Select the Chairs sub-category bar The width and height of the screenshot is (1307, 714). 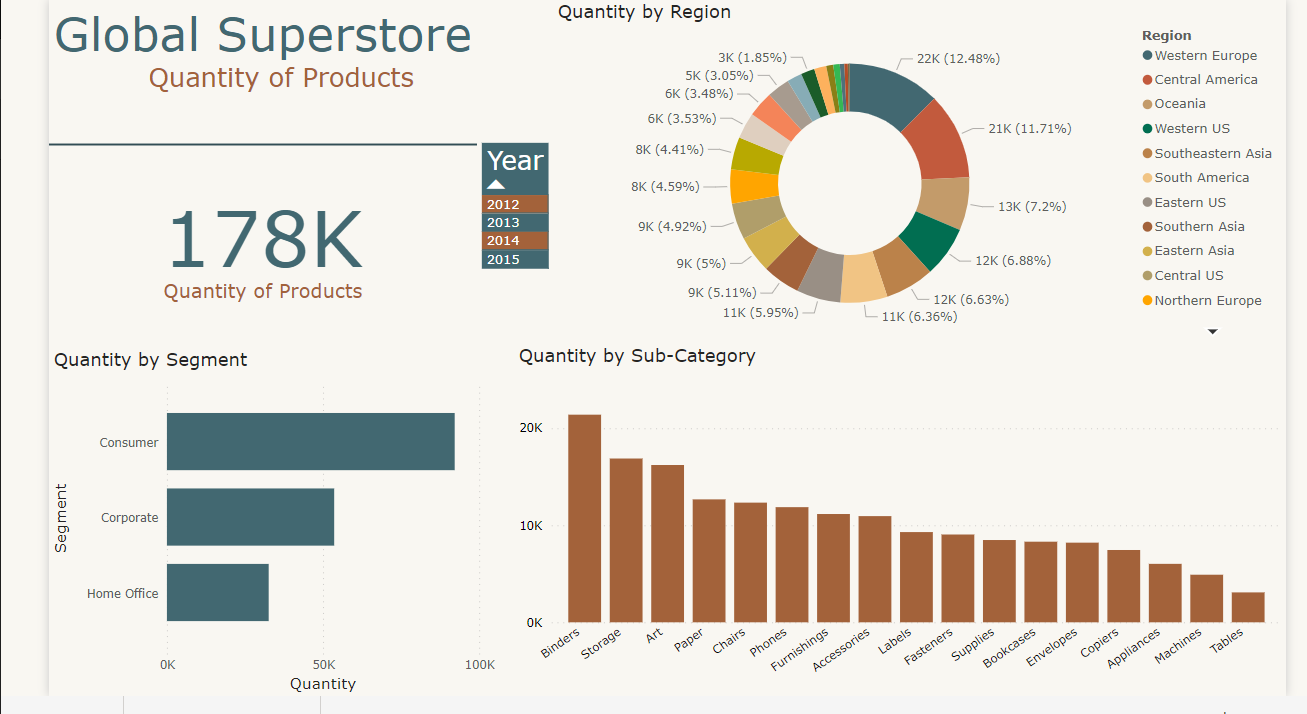click(751, 562)
